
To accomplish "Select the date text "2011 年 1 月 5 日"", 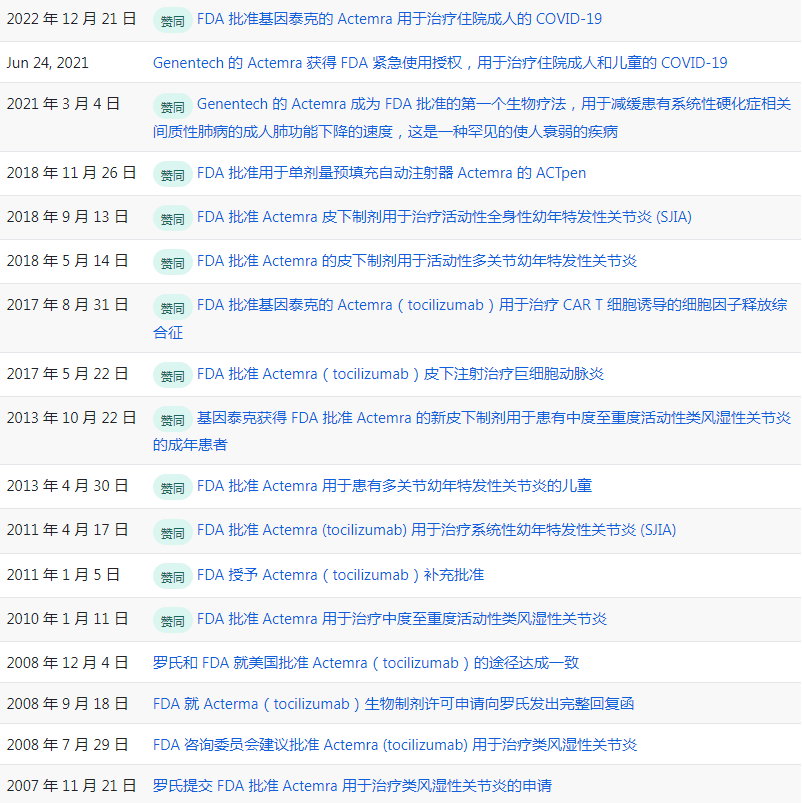I will click(63, 574).
